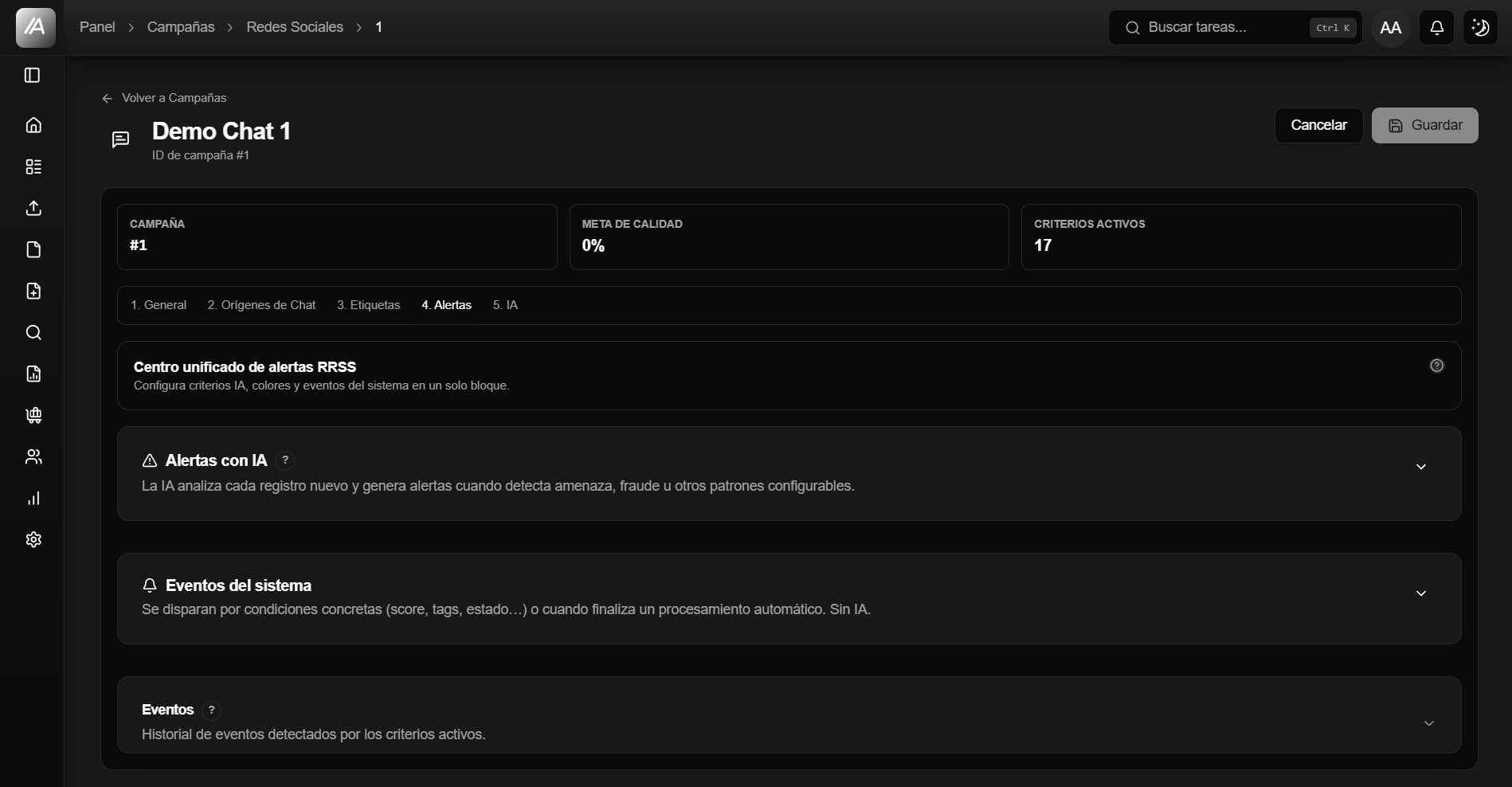Toggle the sidebar panel icon
This screenshot has width=1512, height=787.
point(33,75)
